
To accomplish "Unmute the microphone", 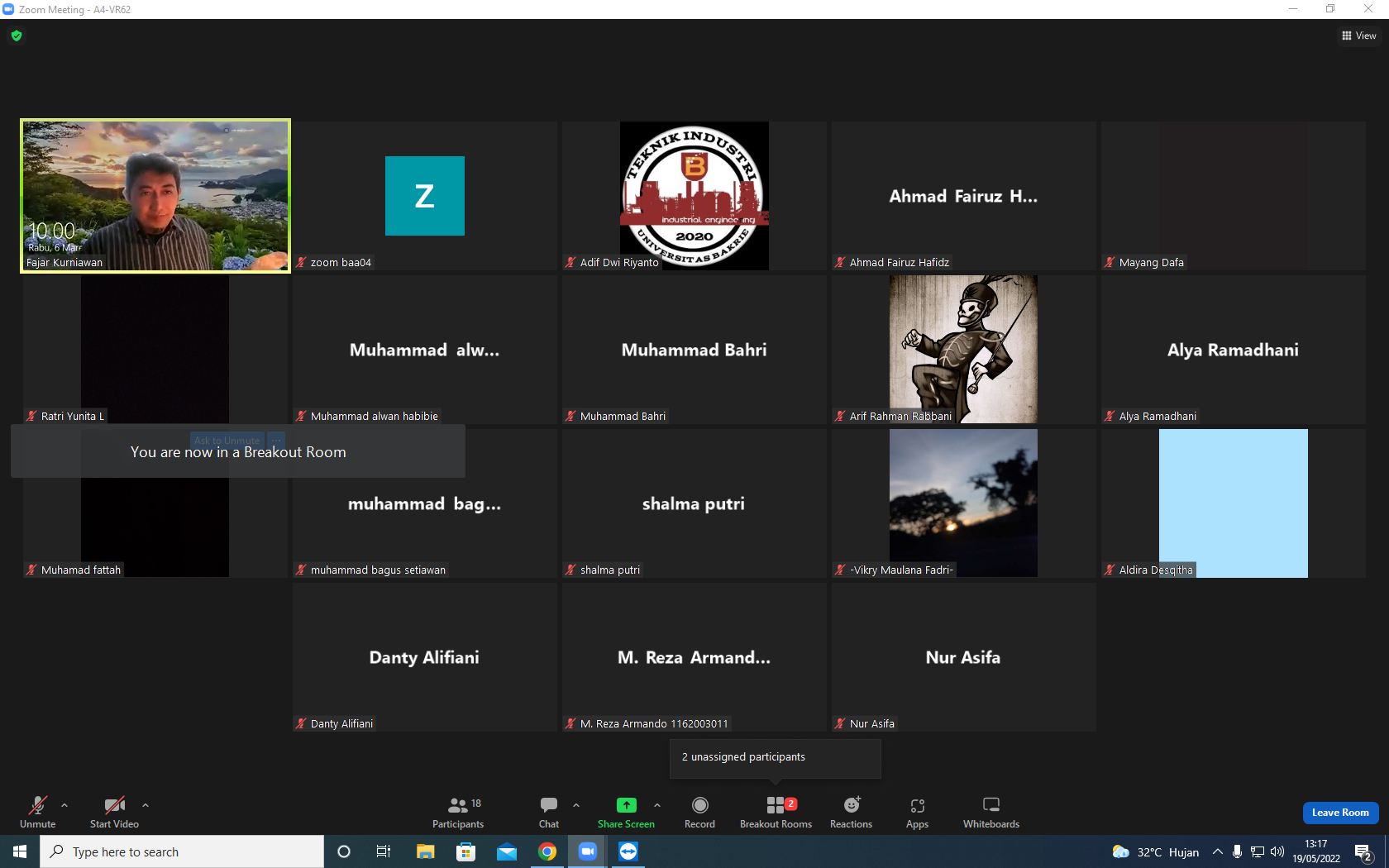I will point(38,813).
